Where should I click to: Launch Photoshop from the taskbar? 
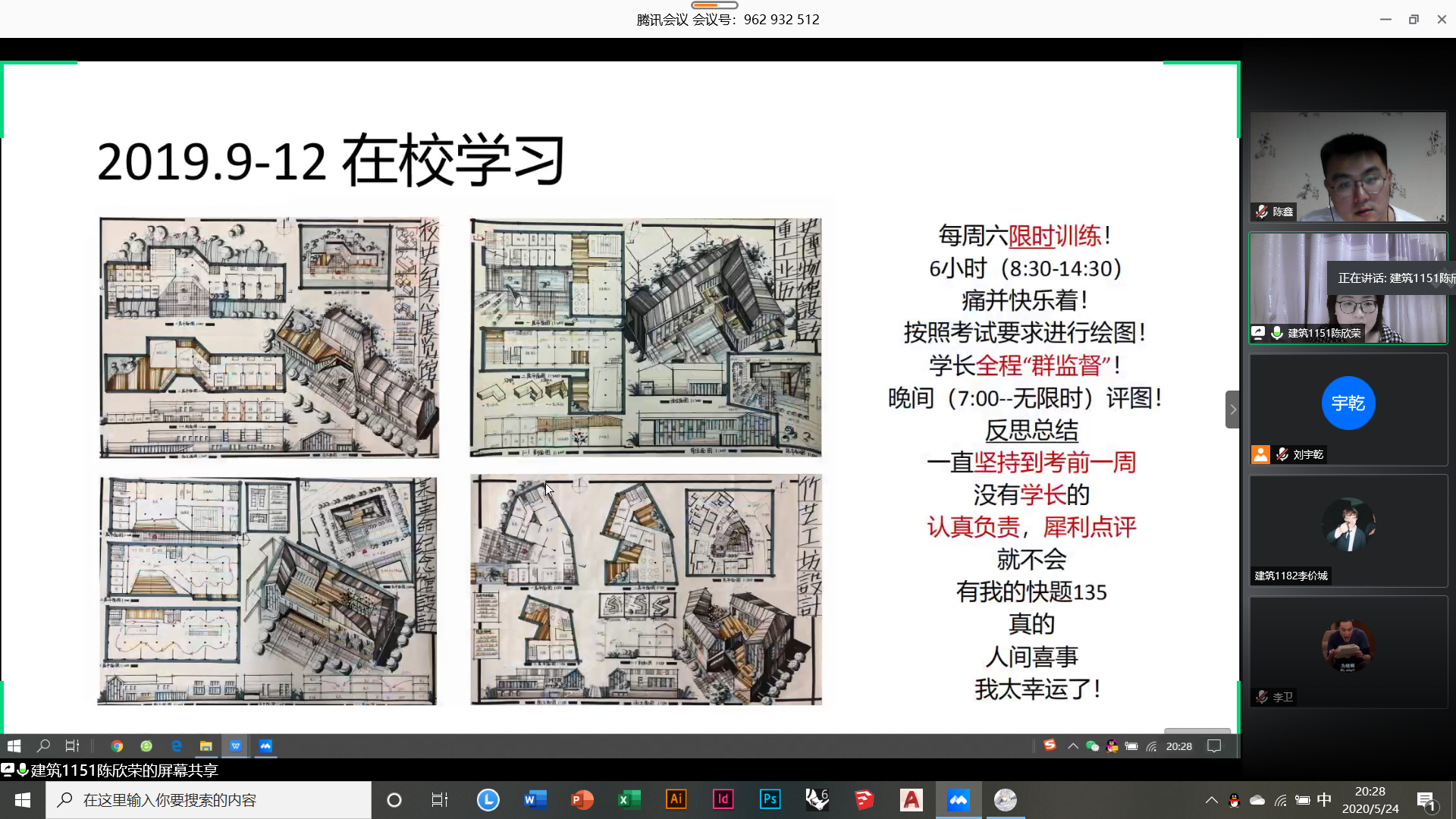tap(770, 800)
